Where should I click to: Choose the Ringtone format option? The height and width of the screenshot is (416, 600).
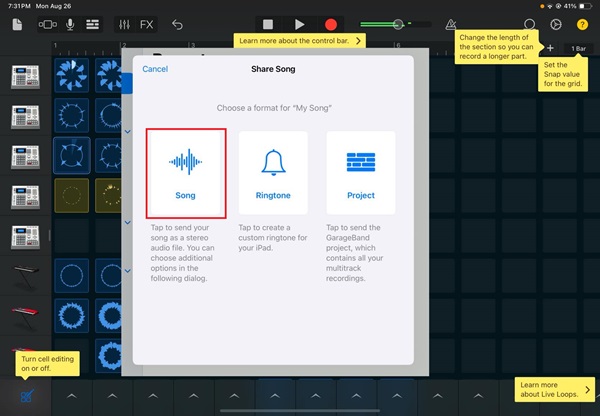(273, 173)
